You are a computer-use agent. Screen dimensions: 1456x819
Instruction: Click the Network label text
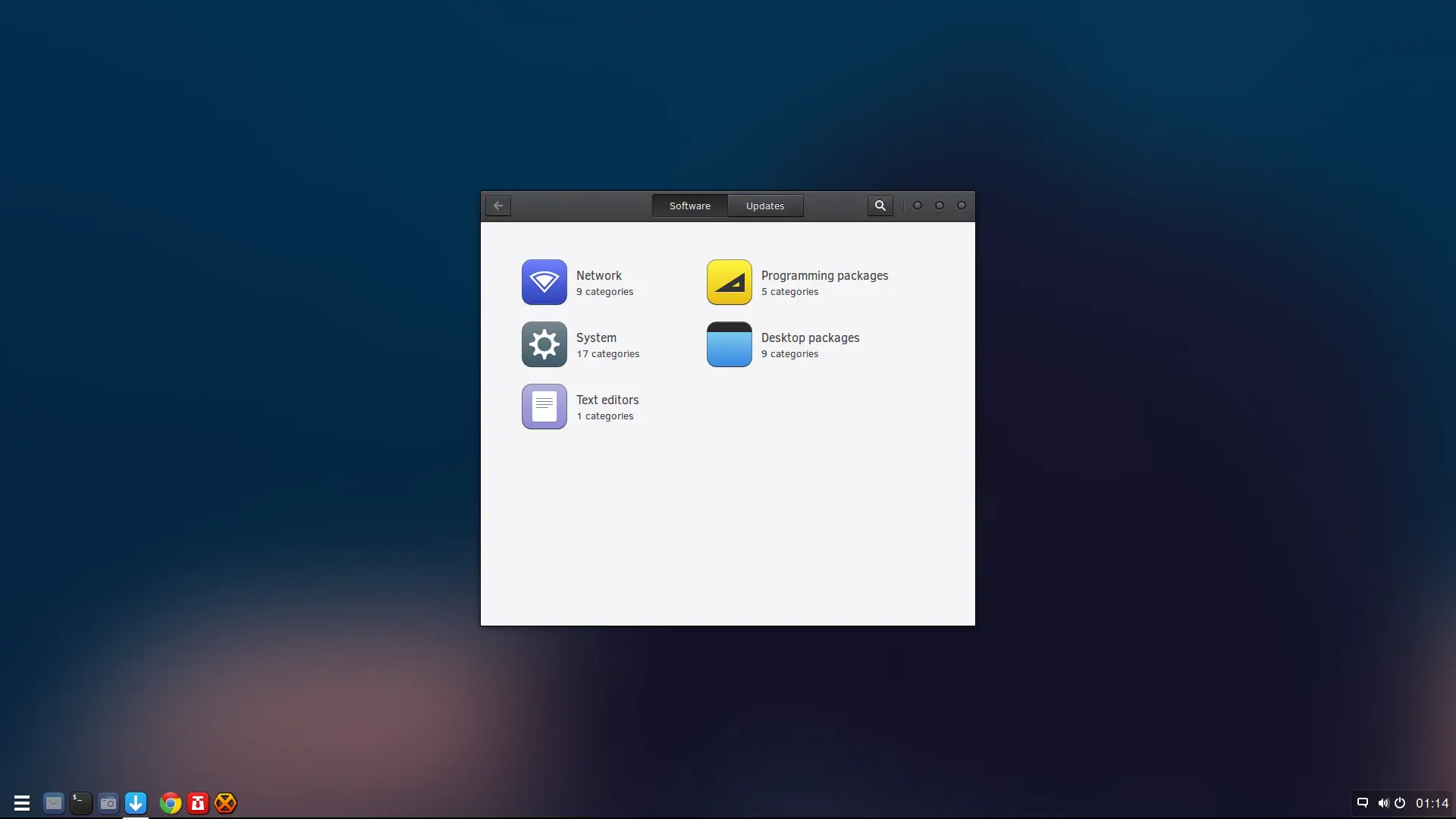(x=598, y=275)
